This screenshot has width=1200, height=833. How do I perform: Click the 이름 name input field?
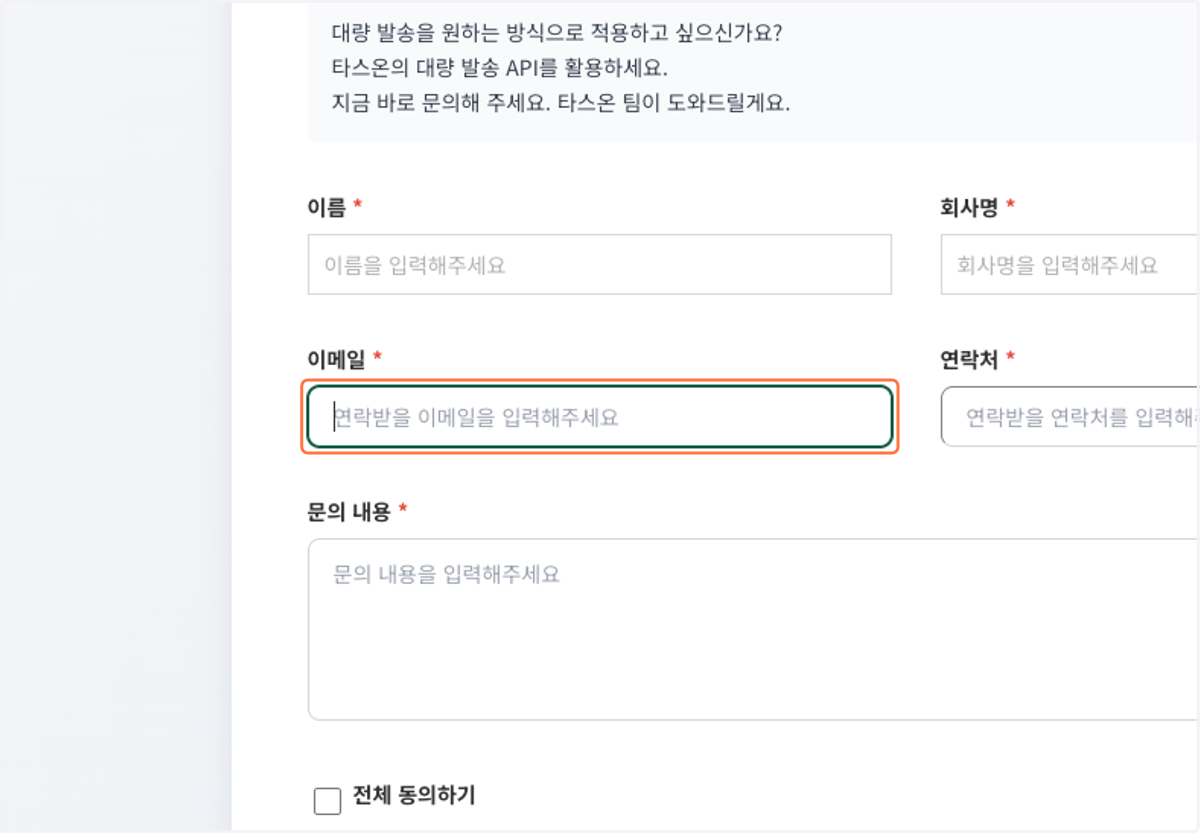[x=599, y=265]
